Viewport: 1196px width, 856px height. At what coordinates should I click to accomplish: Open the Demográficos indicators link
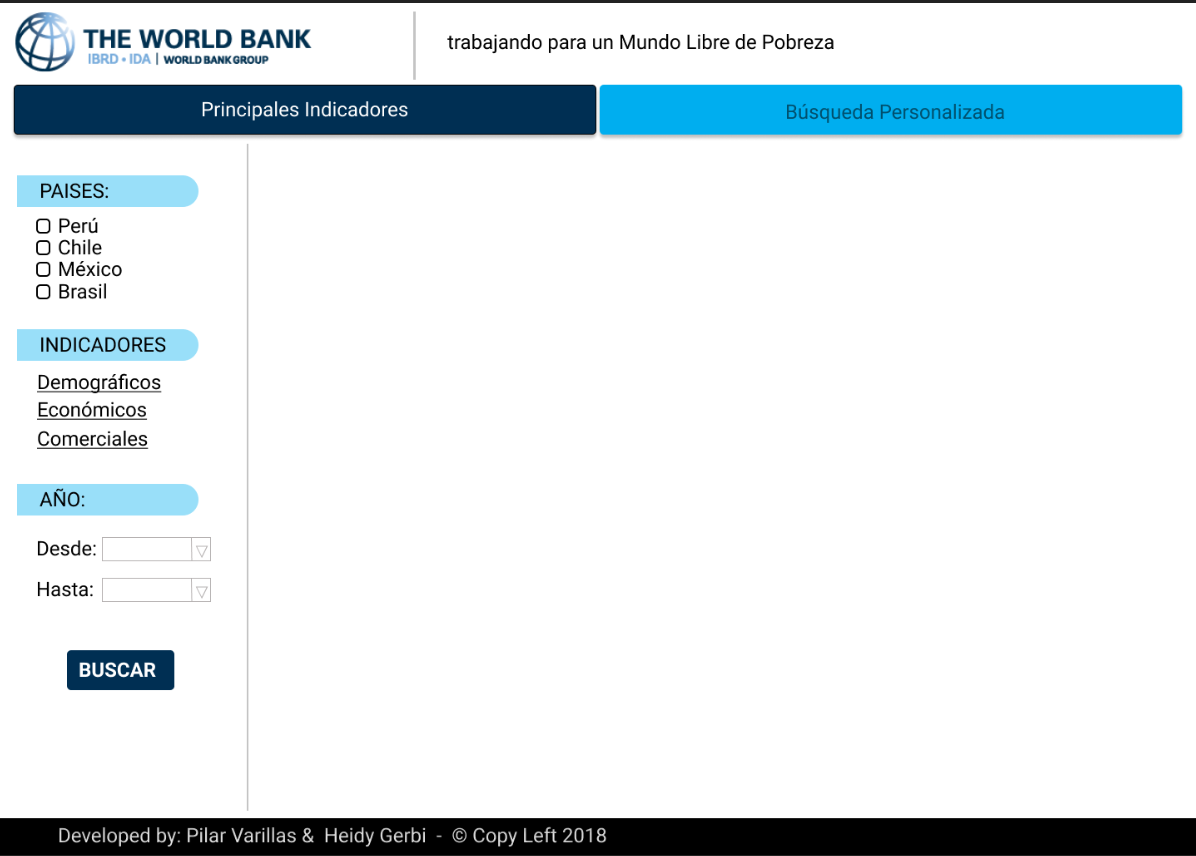pos(99,382)
